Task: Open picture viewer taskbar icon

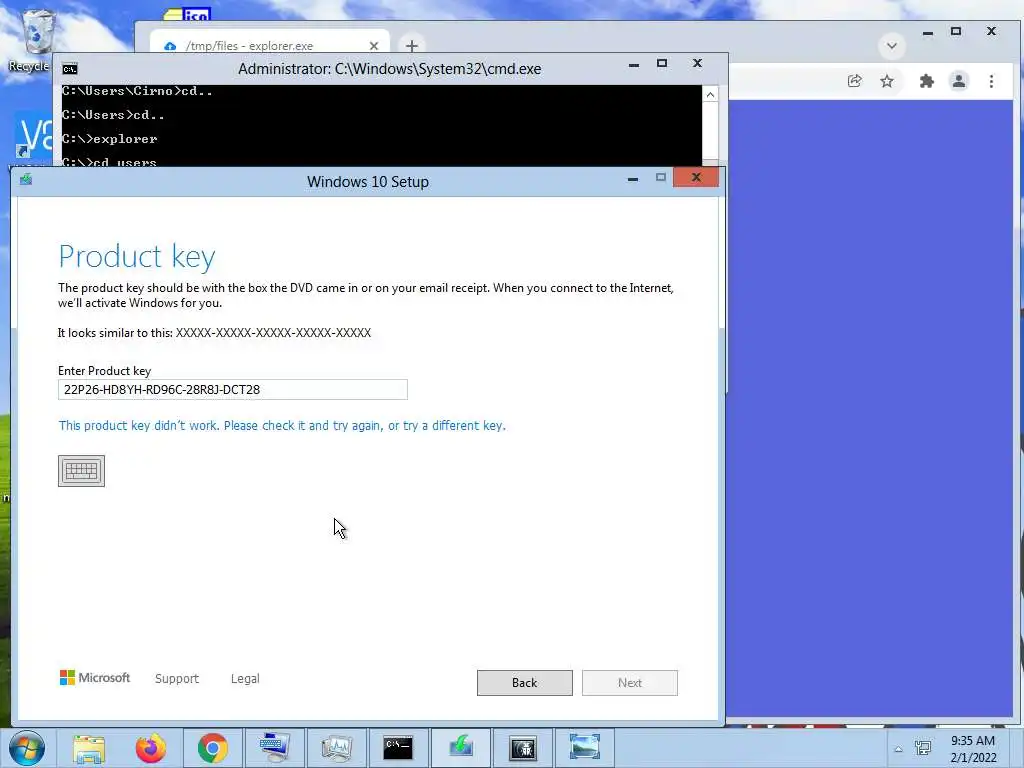Action: click(584, 748)
